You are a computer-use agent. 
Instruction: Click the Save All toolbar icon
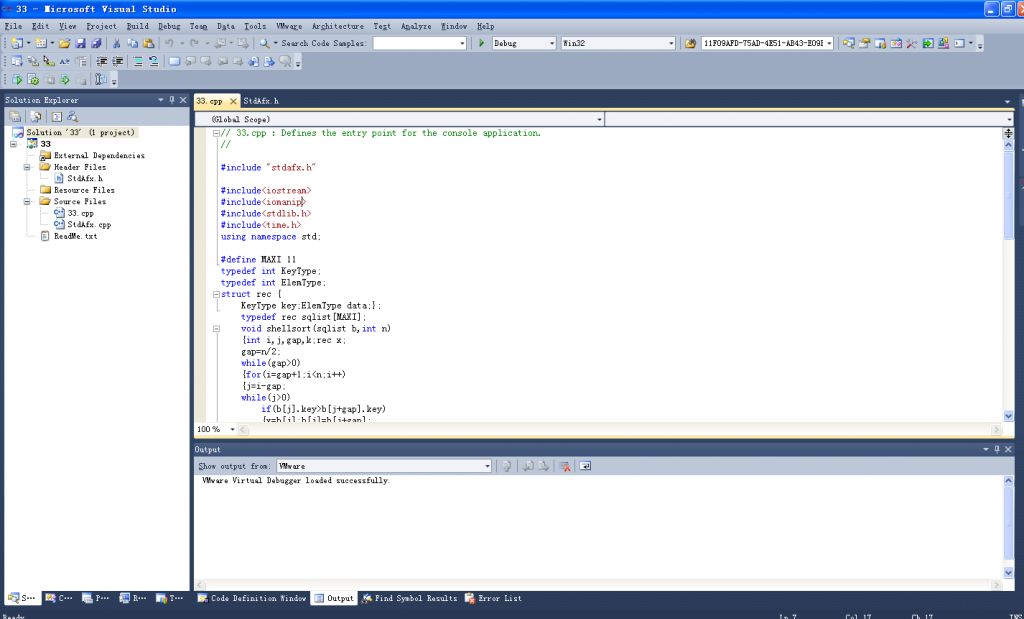click(x=96, y=43)
